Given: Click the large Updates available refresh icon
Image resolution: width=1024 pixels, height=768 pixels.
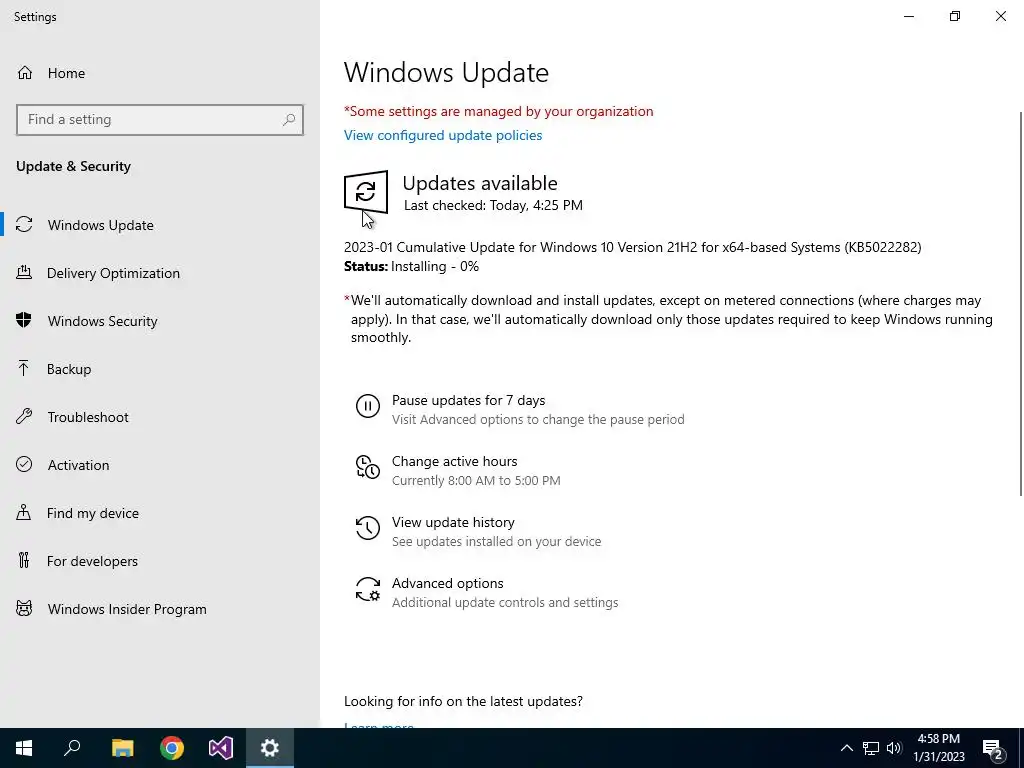Looking at the screenshot, I should (x=366, y=191).
